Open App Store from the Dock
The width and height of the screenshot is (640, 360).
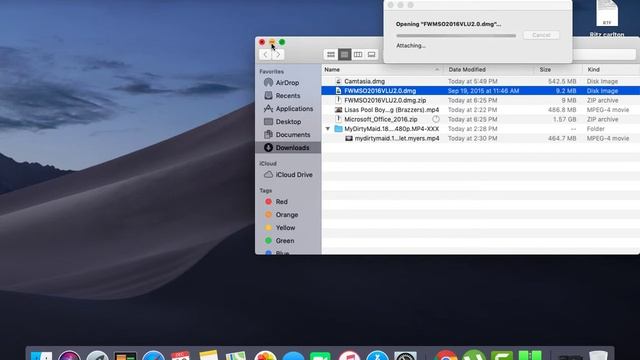[377, 356]
